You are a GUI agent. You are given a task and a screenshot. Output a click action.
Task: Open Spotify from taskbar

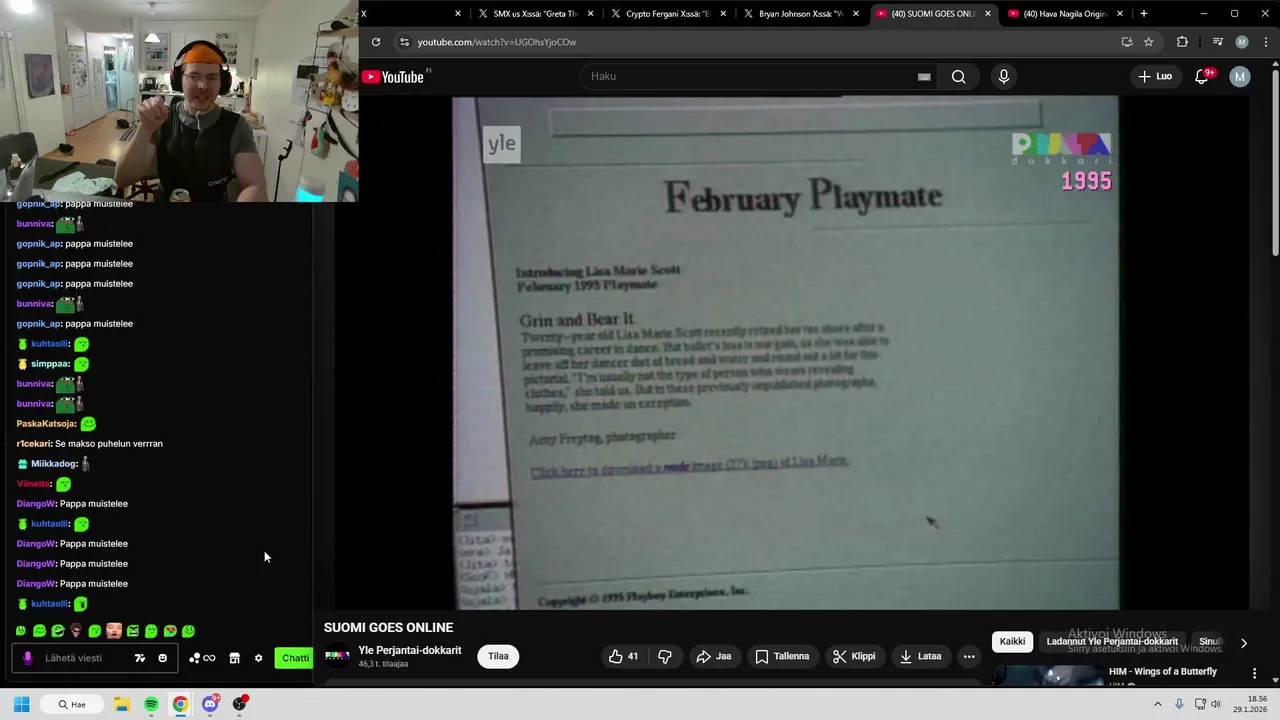(151, 704)
